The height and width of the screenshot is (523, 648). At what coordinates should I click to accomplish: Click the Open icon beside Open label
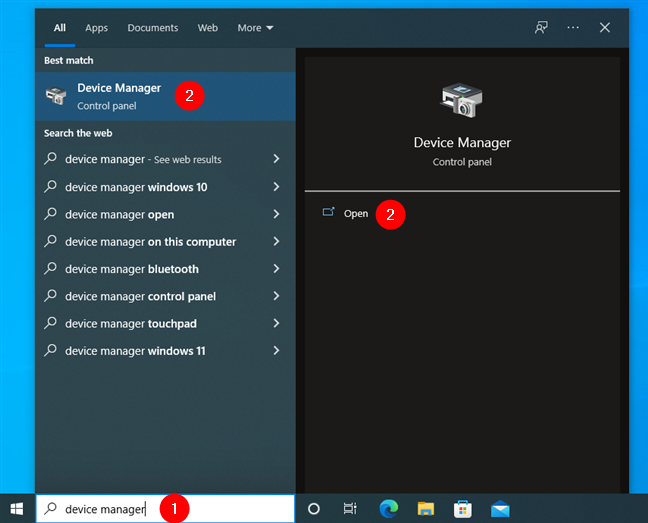click(329, 212)
